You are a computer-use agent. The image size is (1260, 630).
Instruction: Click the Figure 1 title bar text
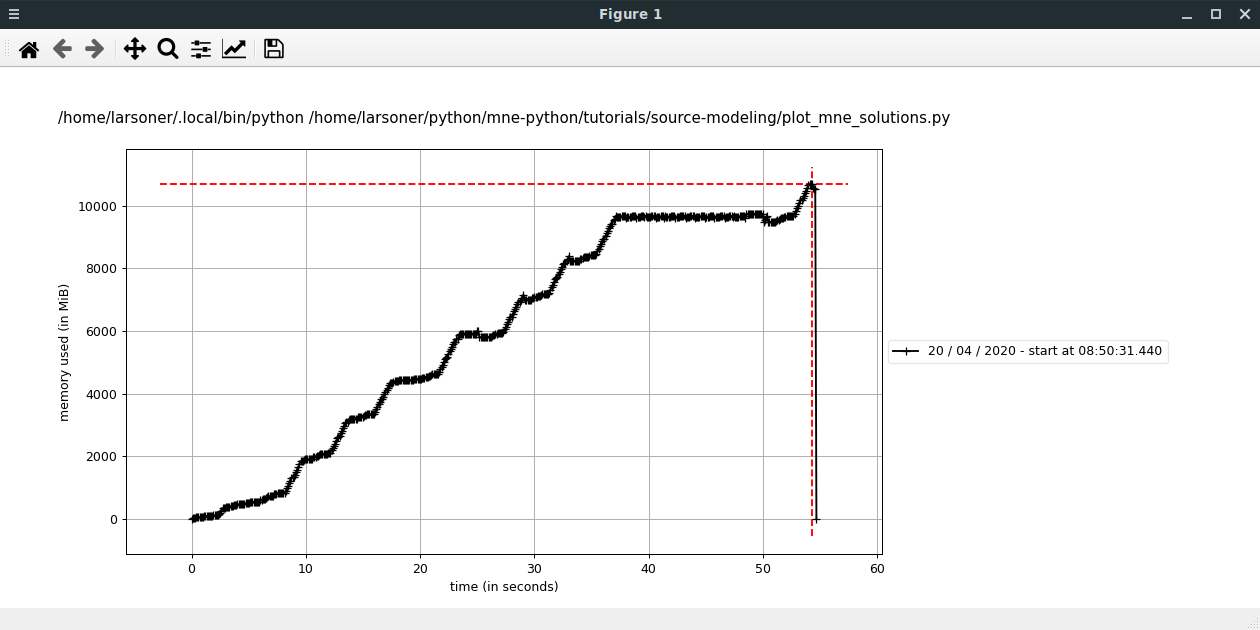click(630, 14)
